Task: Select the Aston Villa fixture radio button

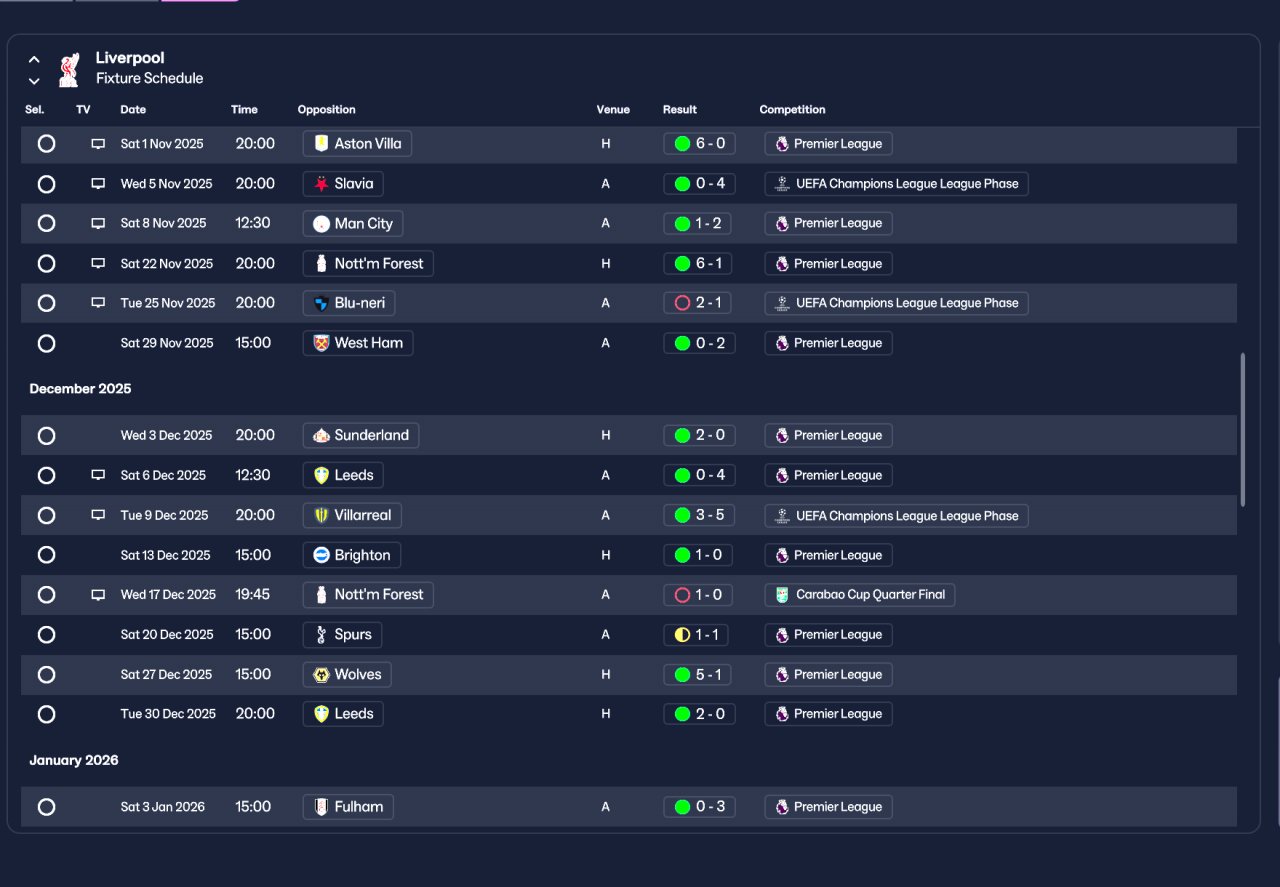Action: click(46, 144)
